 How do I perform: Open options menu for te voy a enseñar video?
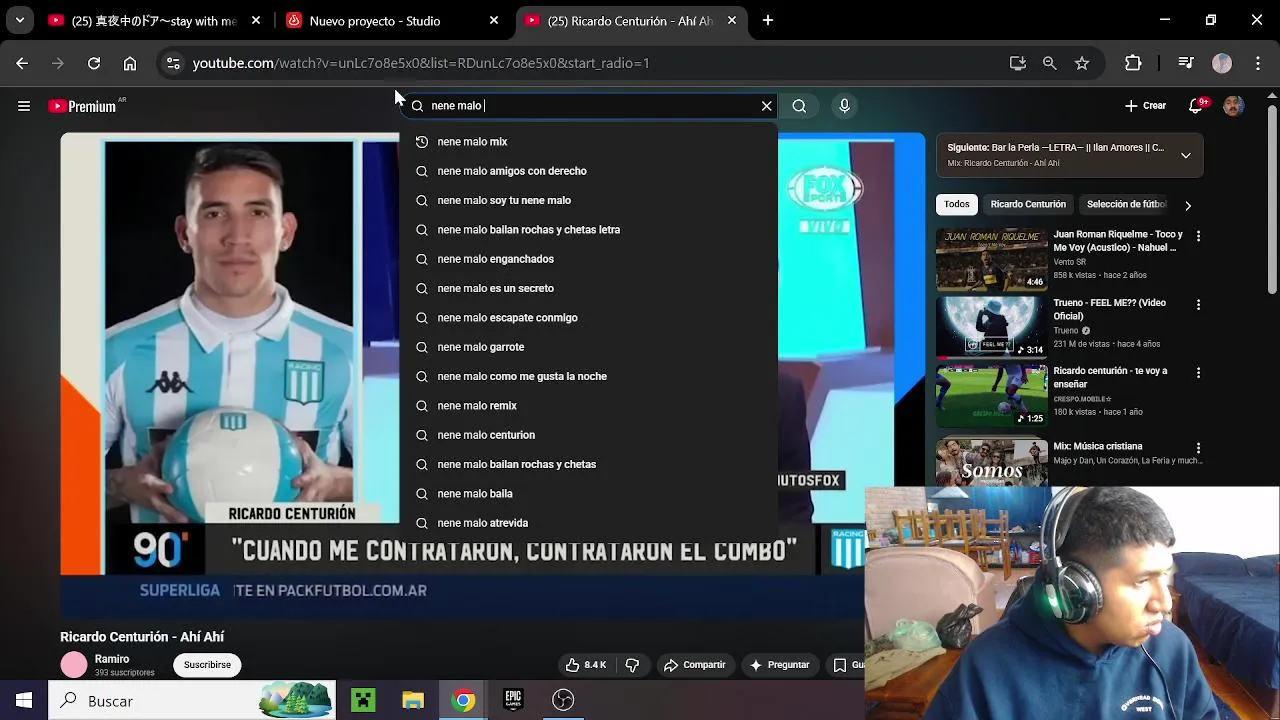tap(1198, 372)
